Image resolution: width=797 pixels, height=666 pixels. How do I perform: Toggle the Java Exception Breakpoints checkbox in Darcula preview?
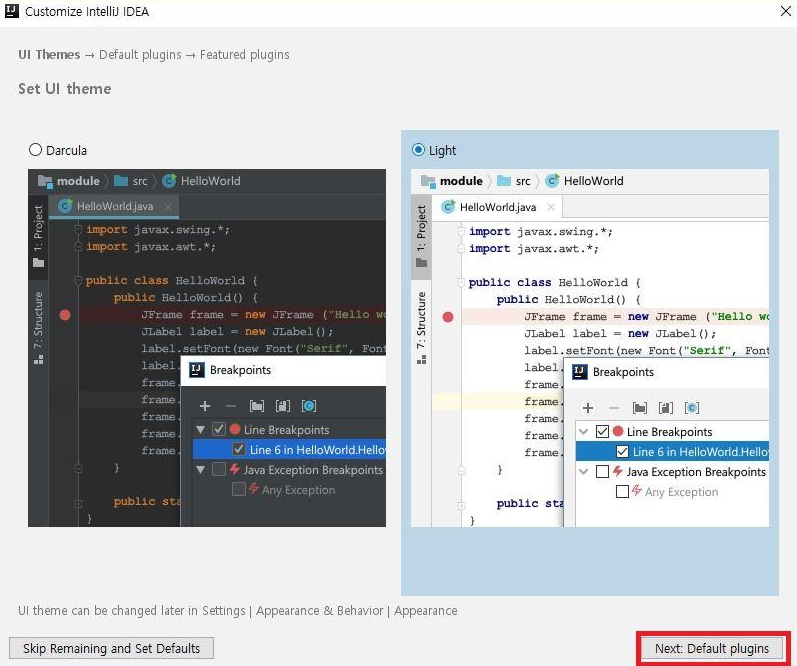point(219,469)
